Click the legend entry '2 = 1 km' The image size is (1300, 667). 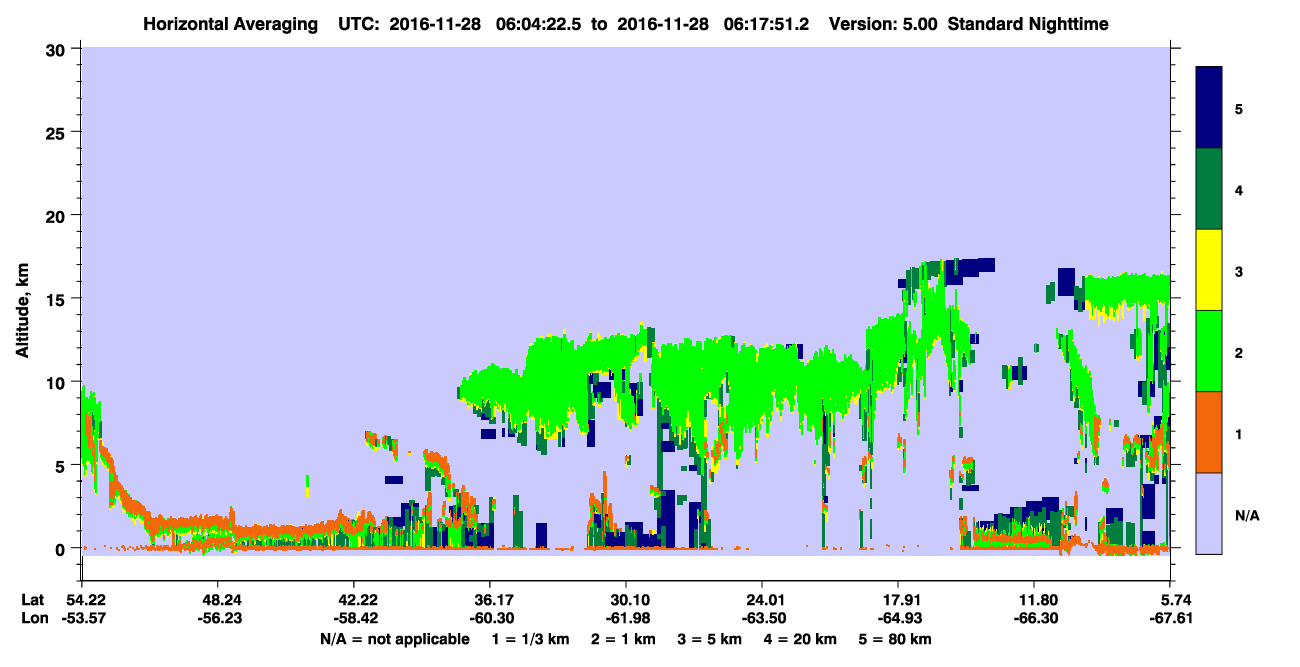pyautogui.click(x=624, y=639)
